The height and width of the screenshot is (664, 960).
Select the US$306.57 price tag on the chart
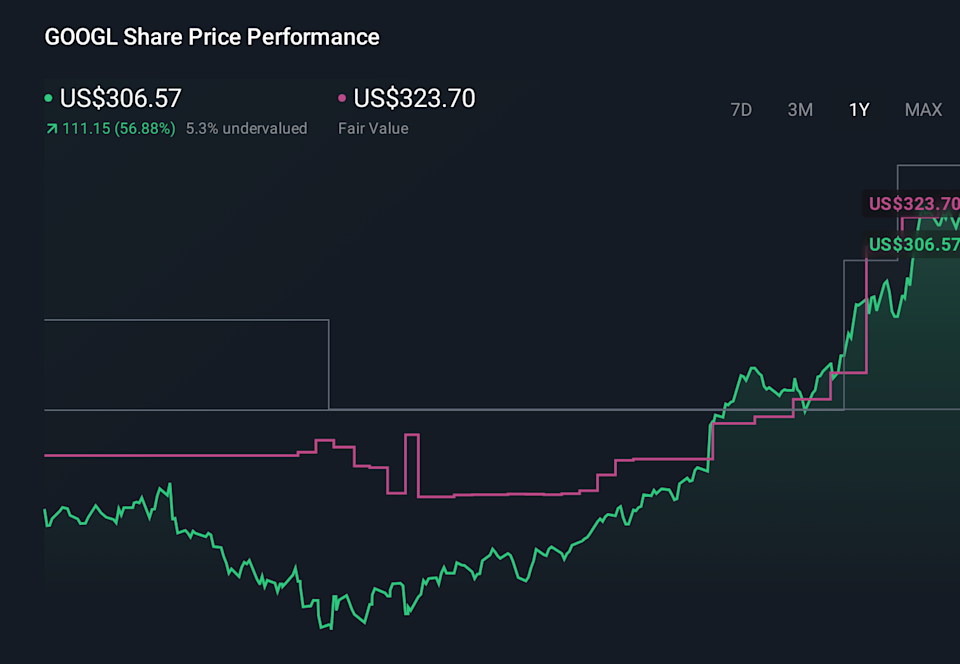[x=915, y=244]
